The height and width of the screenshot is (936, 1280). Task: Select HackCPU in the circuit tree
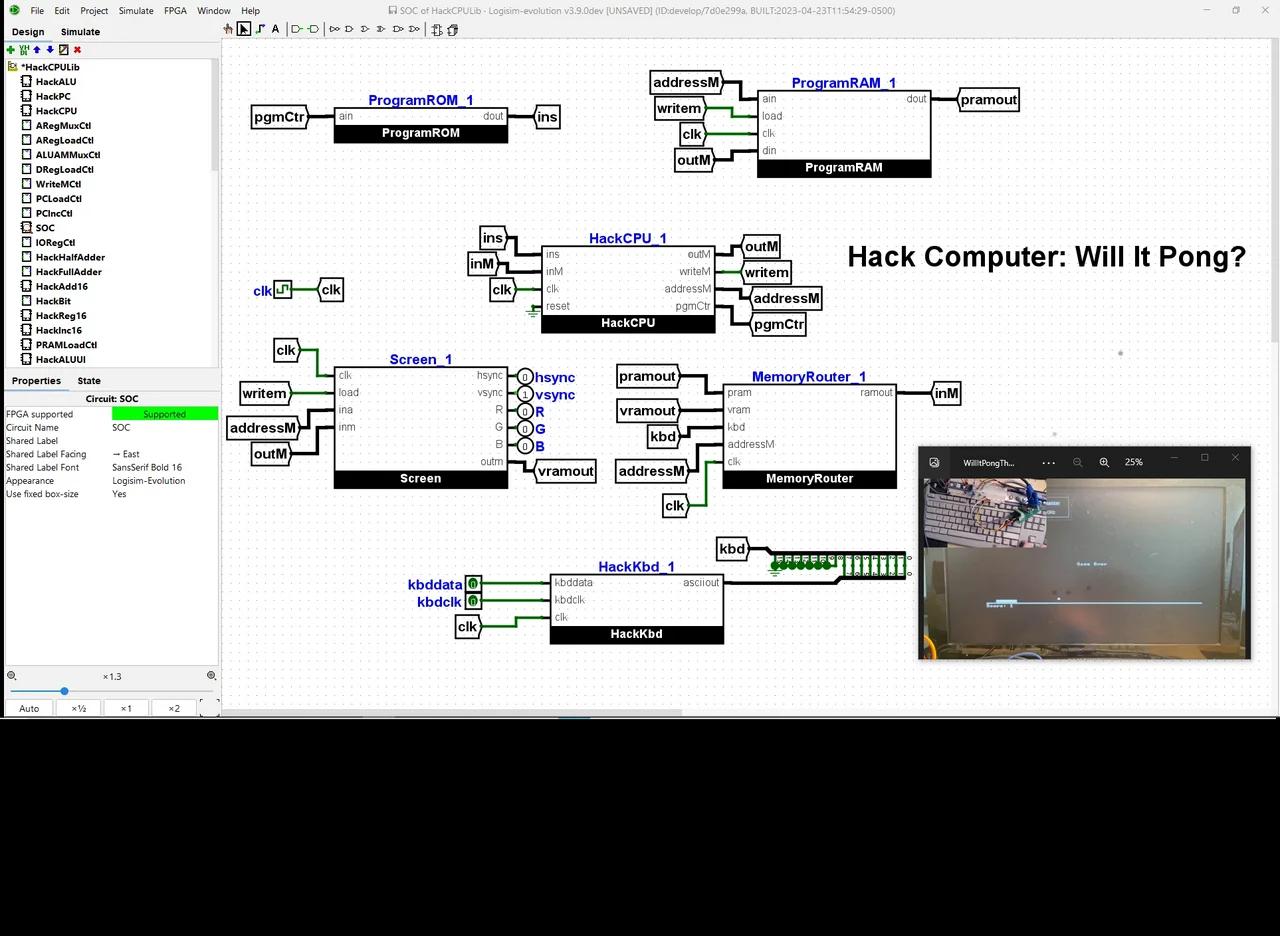[55, 110]
